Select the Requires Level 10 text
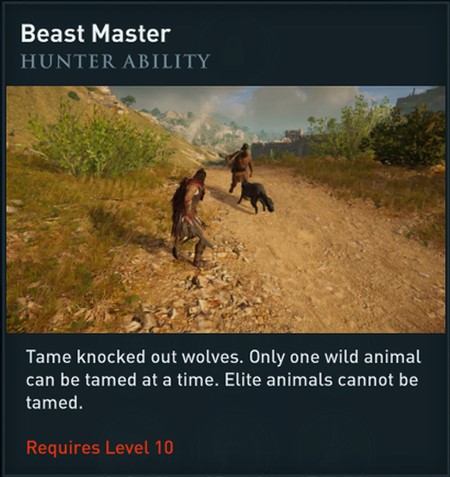 (100, 447)
